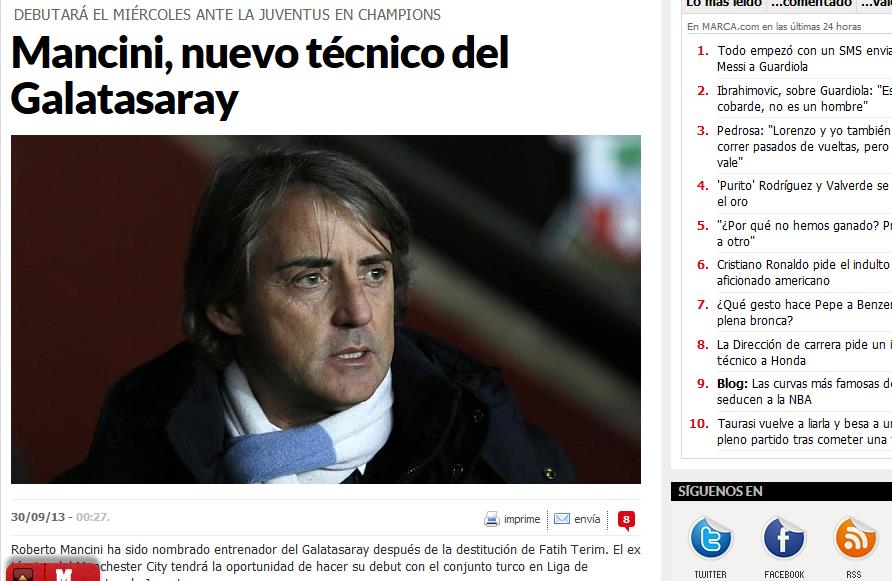Image resolution: width=892 pixels, height=581 pixels.
Task: Click the envelope icon beside envía
Action: pos(561,518)
